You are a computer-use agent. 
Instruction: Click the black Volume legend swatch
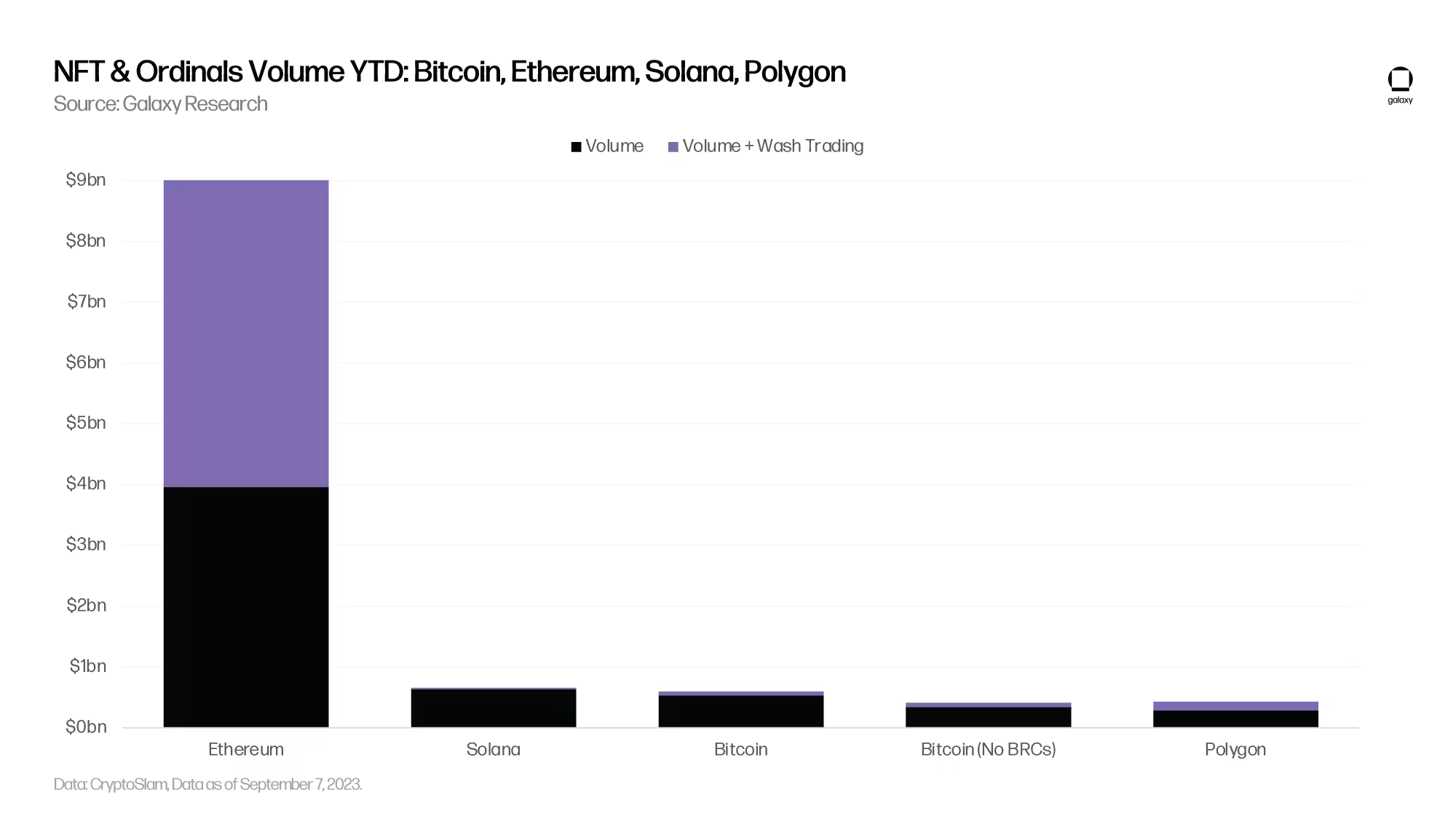[576, 147]
